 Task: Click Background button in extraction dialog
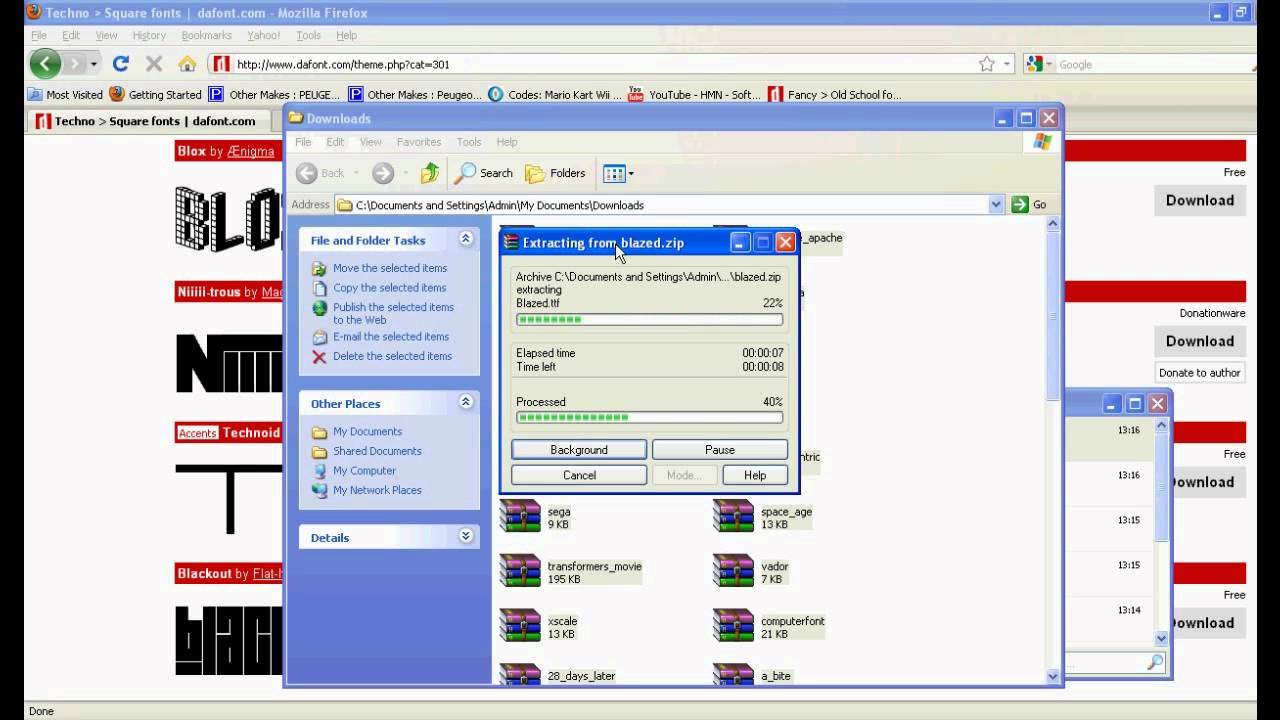pos(579,450)
